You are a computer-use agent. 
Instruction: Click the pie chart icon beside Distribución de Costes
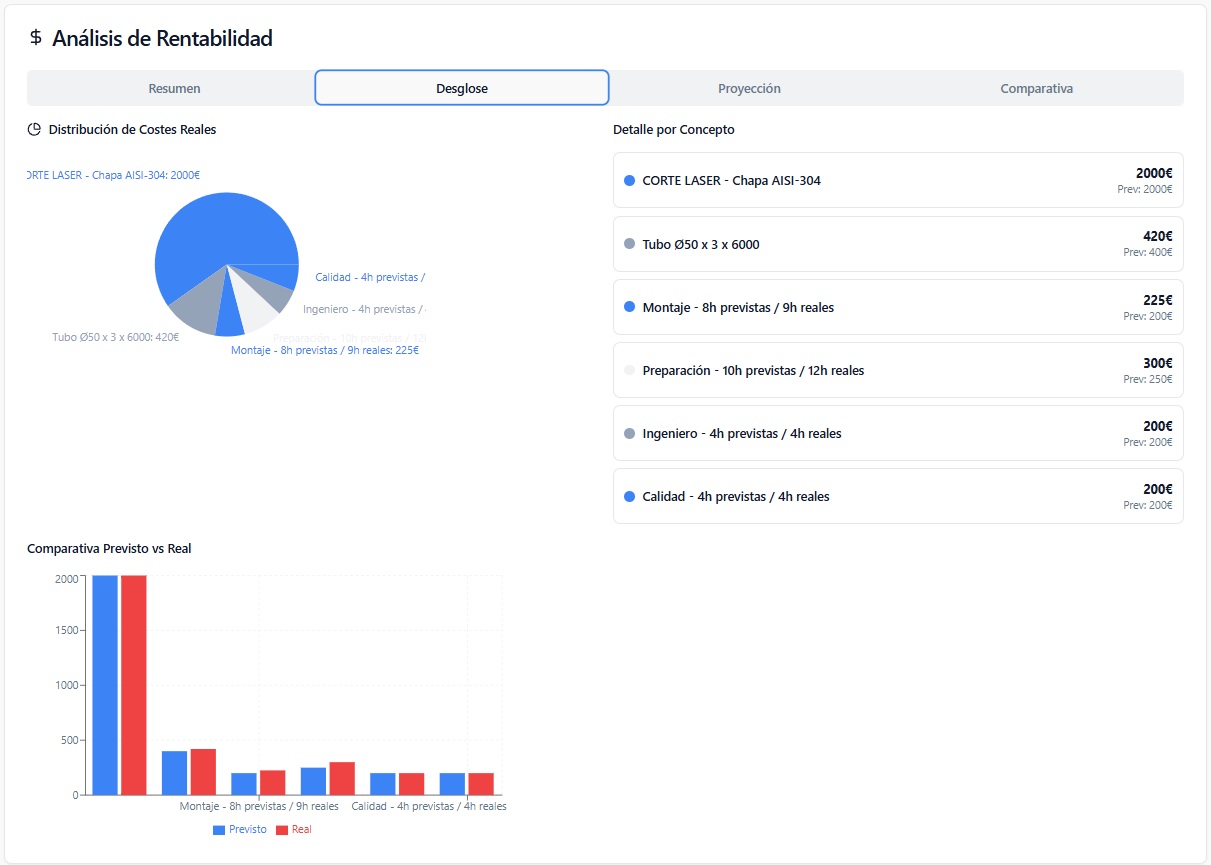click(34, 129)
